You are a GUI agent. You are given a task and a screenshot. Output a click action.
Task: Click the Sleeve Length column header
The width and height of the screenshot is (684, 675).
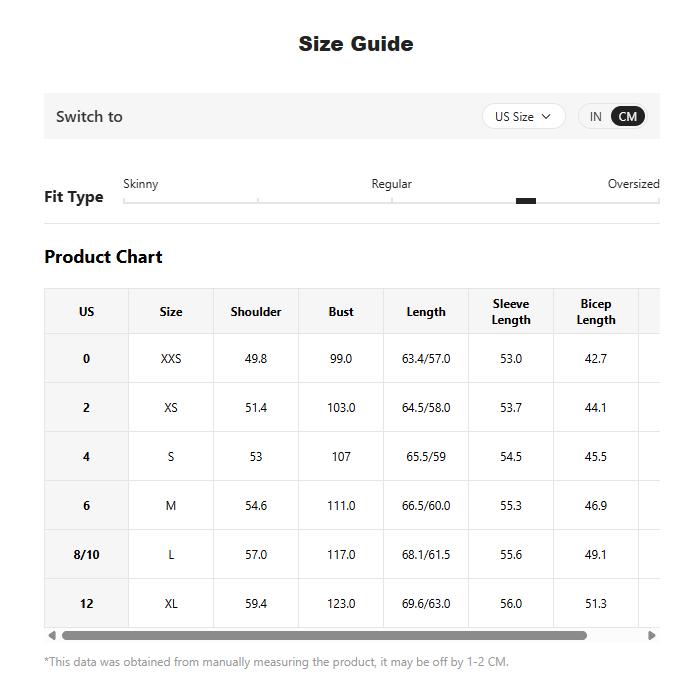pyautogui.click(x=511, y=312)
